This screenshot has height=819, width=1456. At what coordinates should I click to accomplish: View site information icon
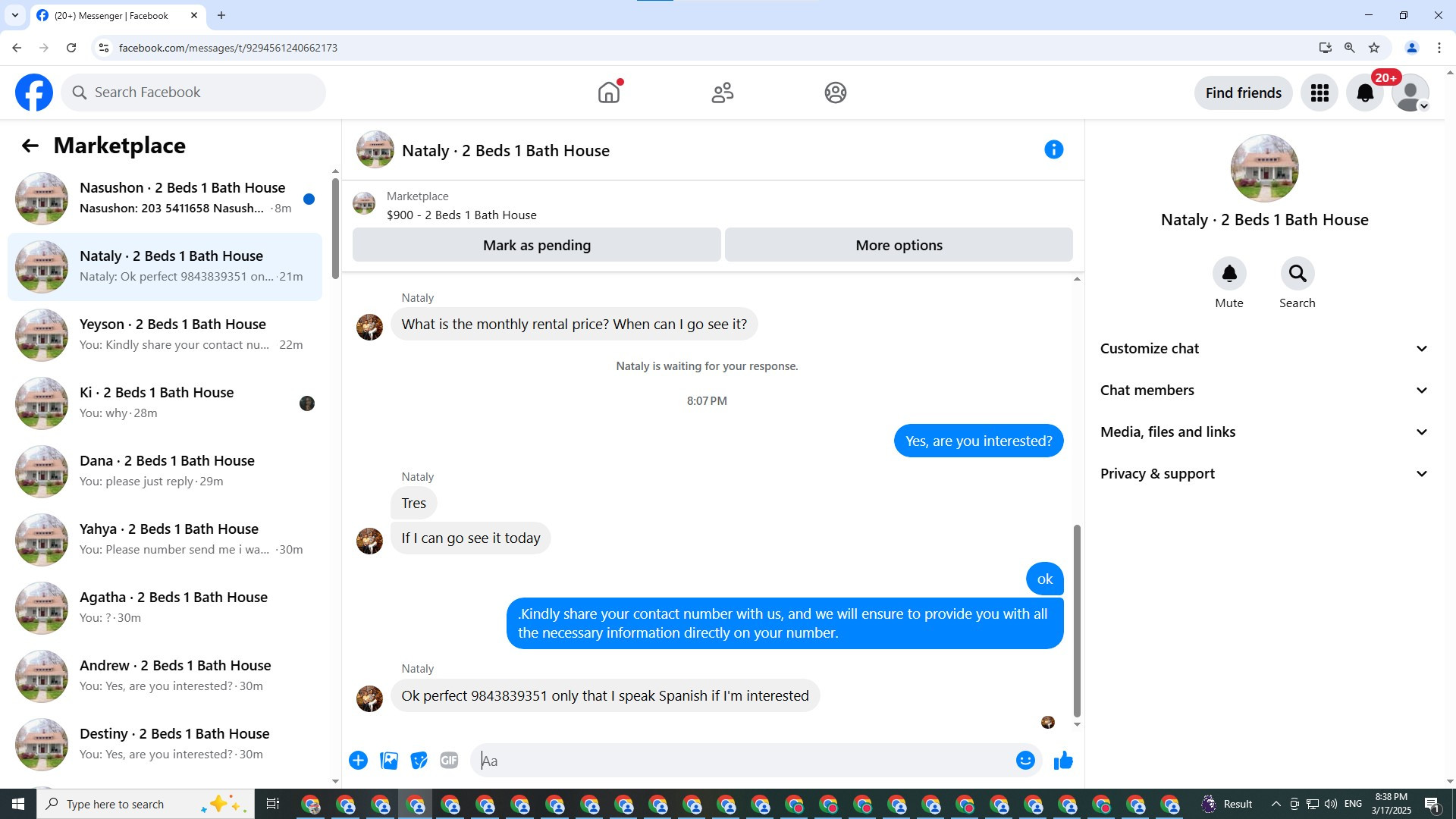click(104, 48)
